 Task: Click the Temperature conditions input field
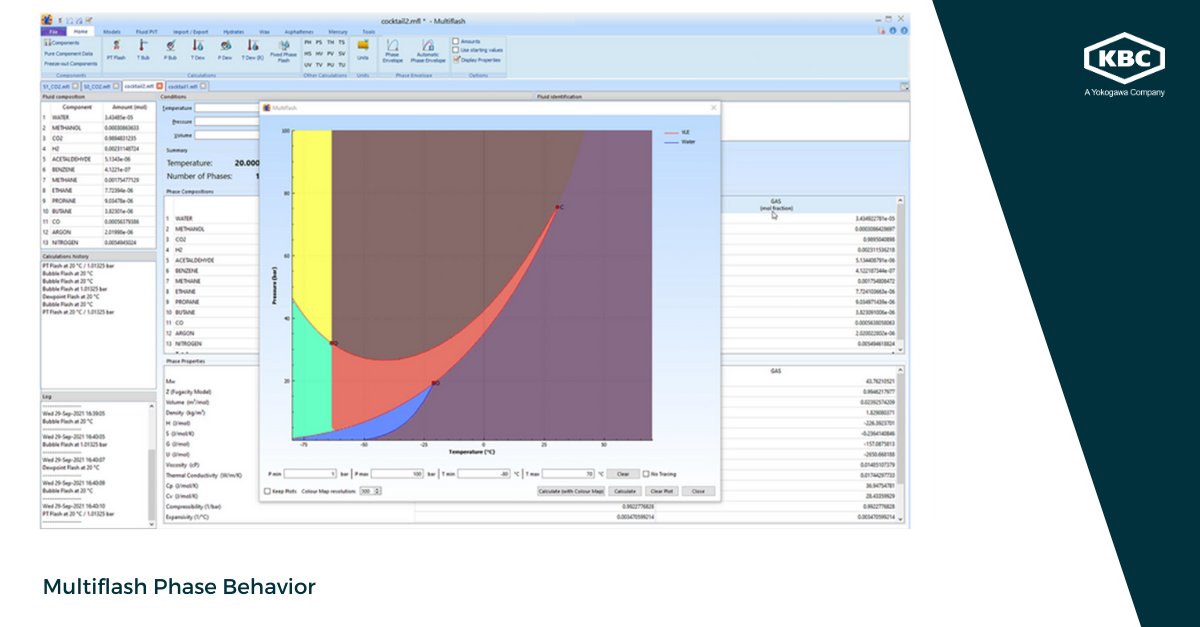(x=227, y=108)
